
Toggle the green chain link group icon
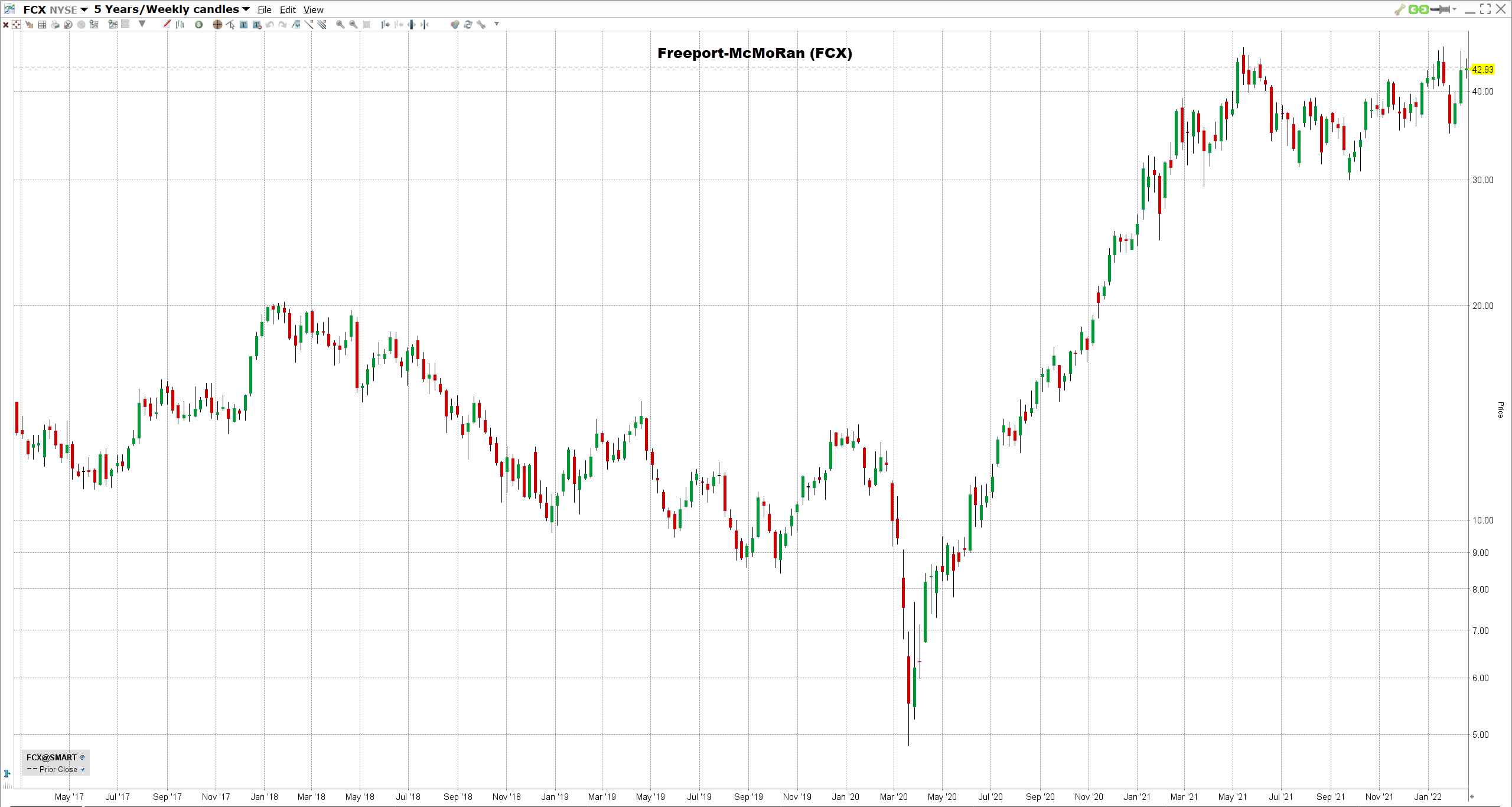(1418, 9)
